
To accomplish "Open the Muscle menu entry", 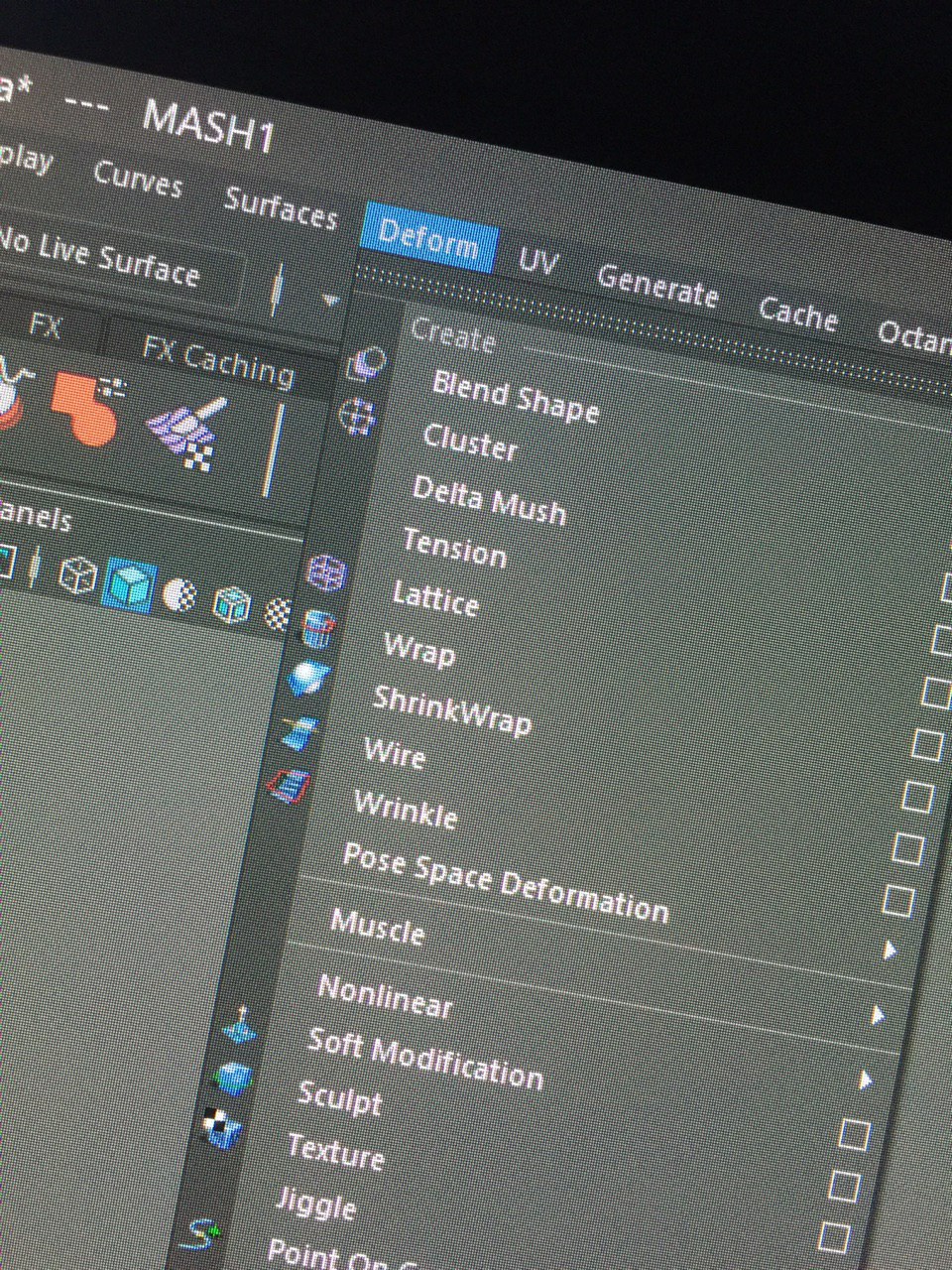I will point(378,926).
